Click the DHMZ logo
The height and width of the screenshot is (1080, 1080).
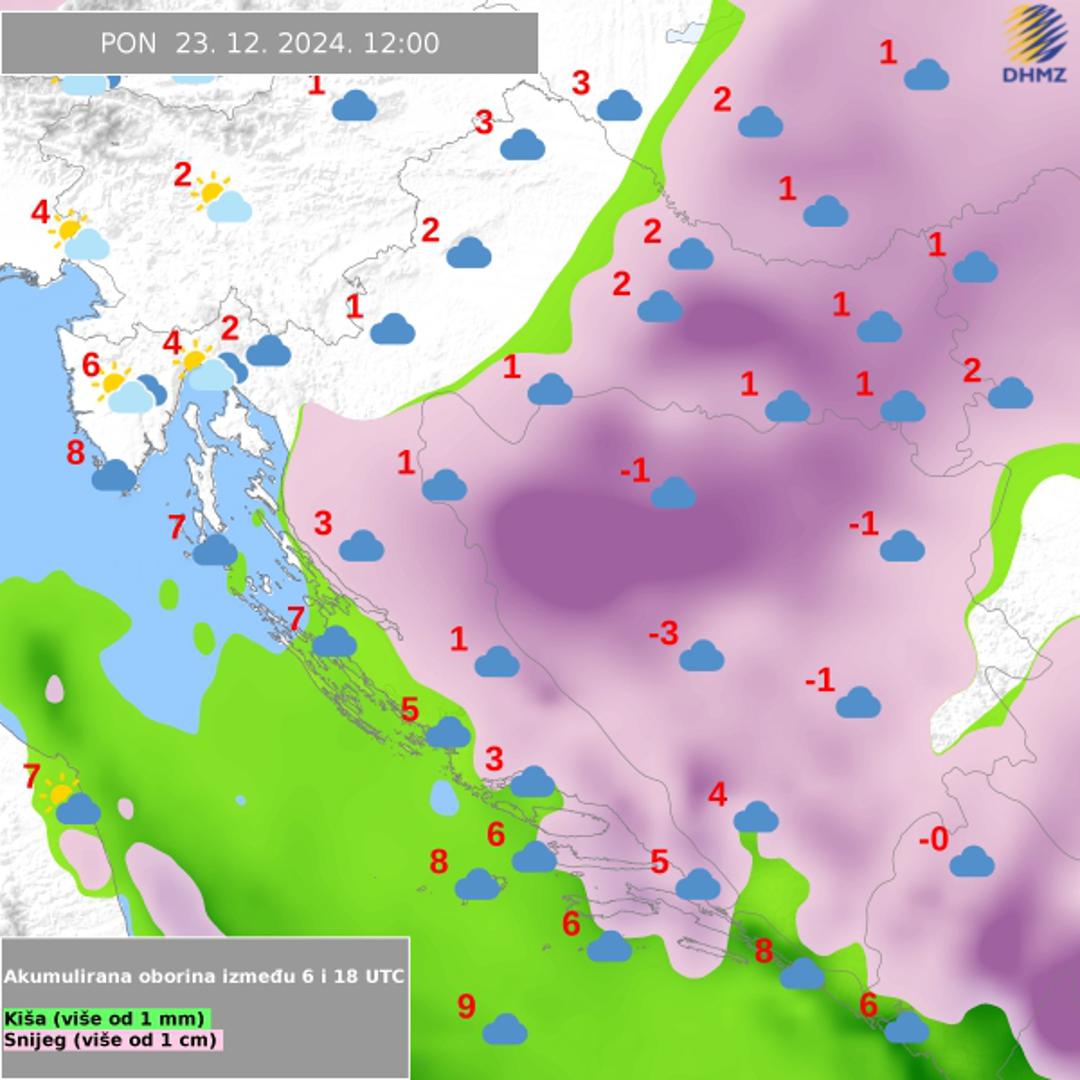[1036, 44]
